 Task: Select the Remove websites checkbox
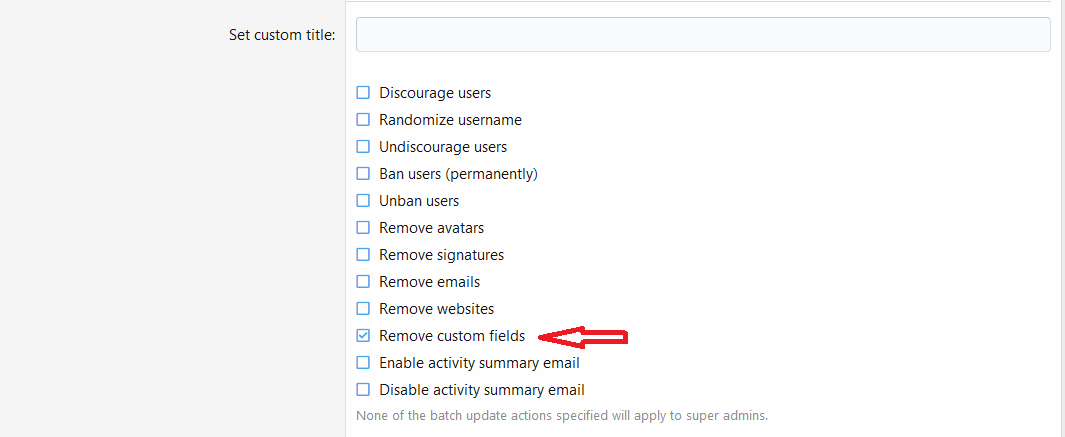point(363,309)
